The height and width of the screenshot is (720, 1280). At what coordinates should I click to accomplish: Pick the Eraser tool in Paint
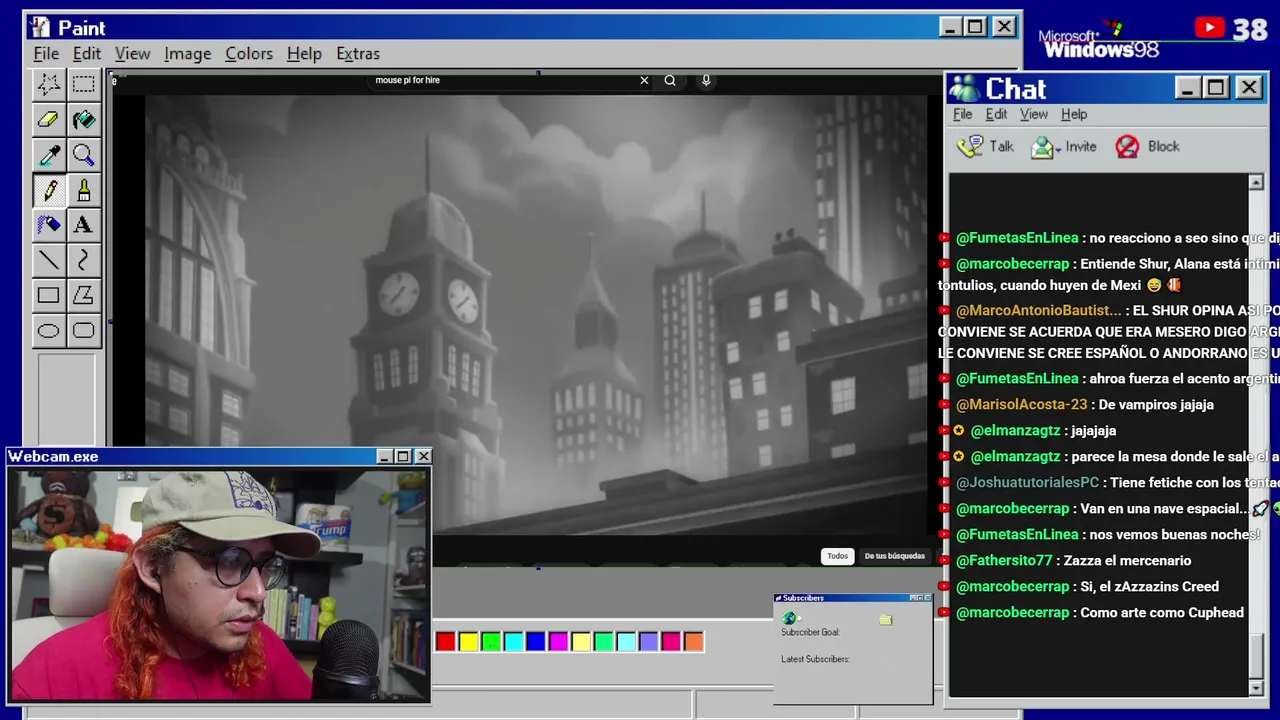[x=48, y=120]
